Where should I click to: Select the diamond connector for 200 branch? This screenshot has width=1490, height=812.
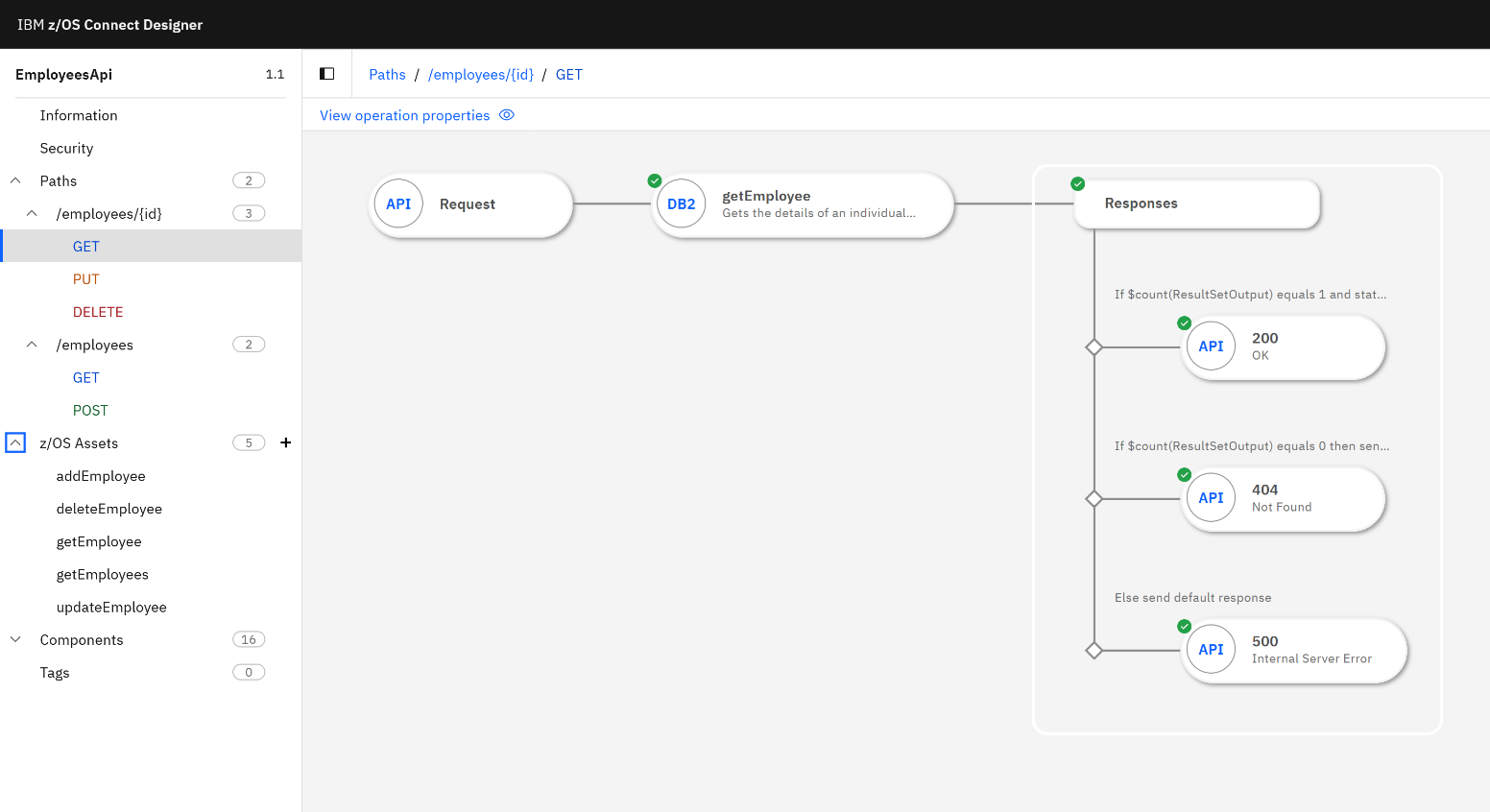click(1093, 346)
